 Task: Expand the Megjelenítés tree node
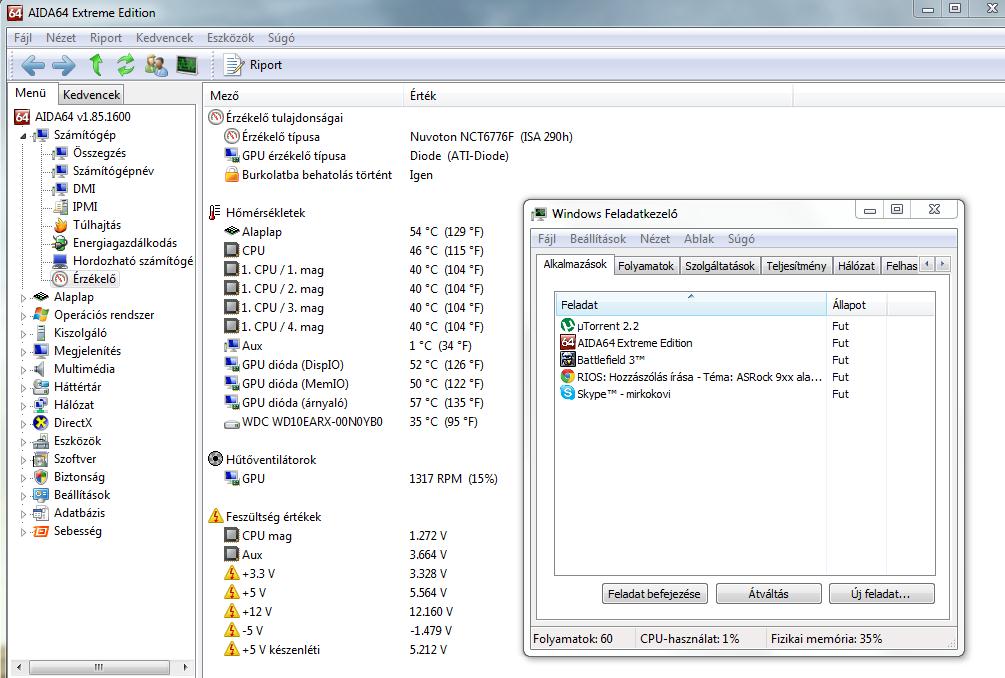coord(24,351)
